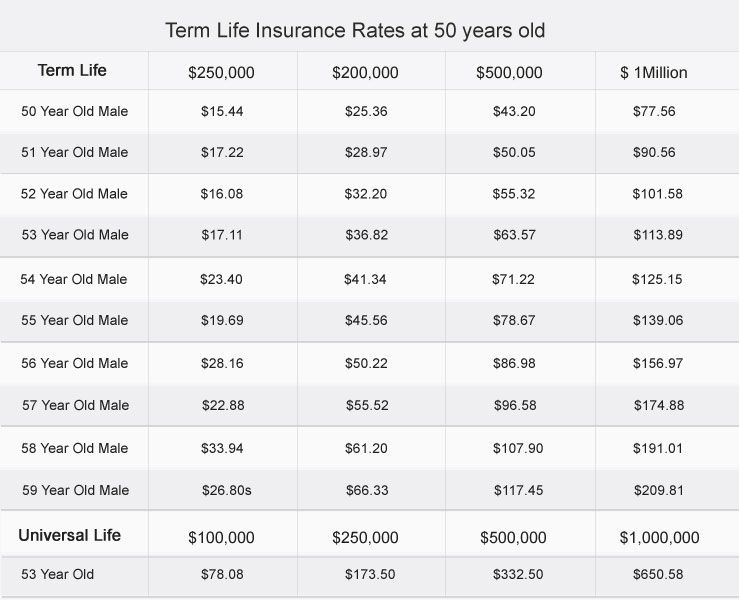Click the "$ 1Million" column header
This screenshot has height=600, width=739.
654,73
